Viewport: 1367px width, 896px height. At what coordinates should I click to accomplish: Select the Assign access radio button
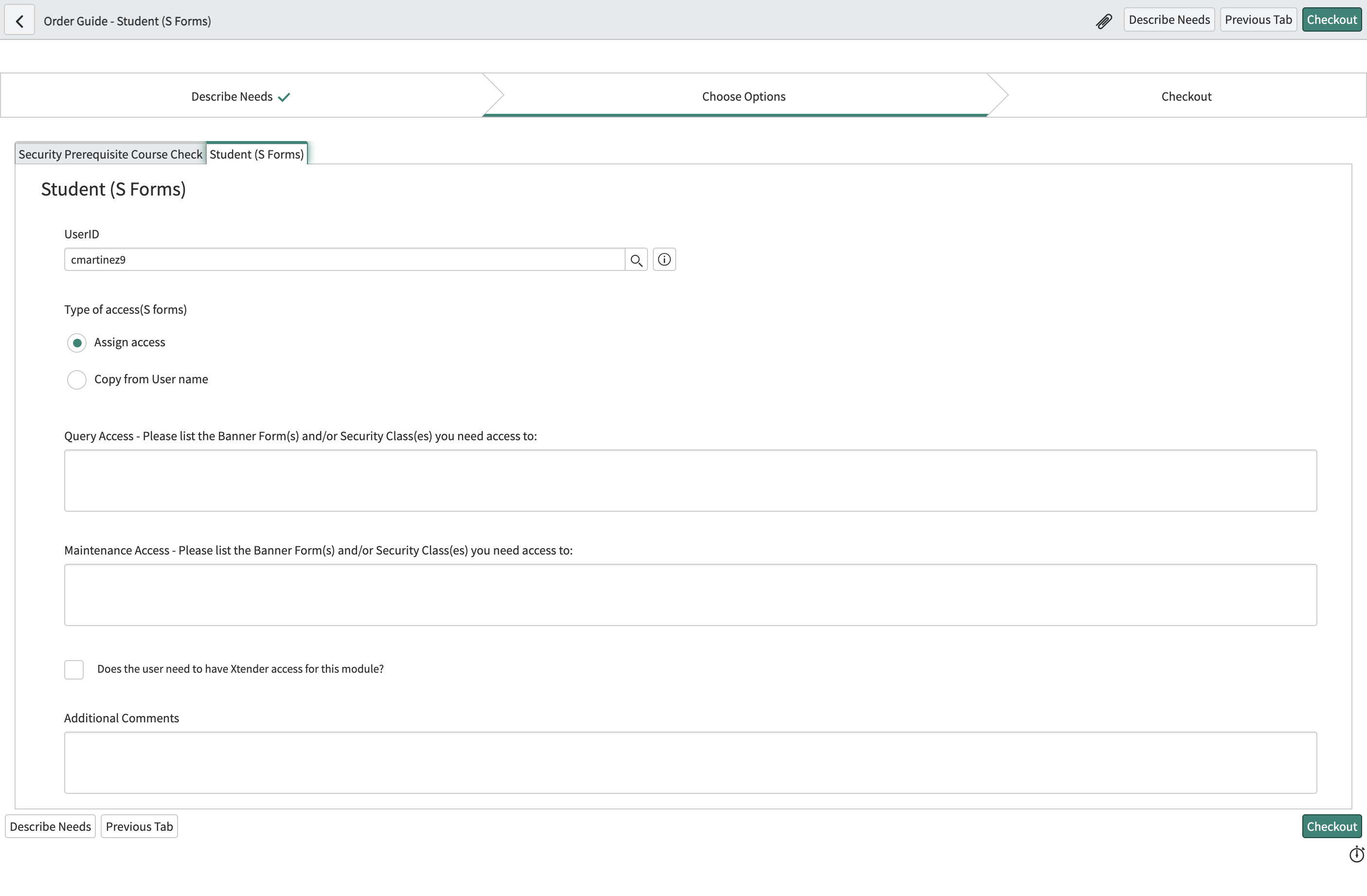(x=77, y=342)
